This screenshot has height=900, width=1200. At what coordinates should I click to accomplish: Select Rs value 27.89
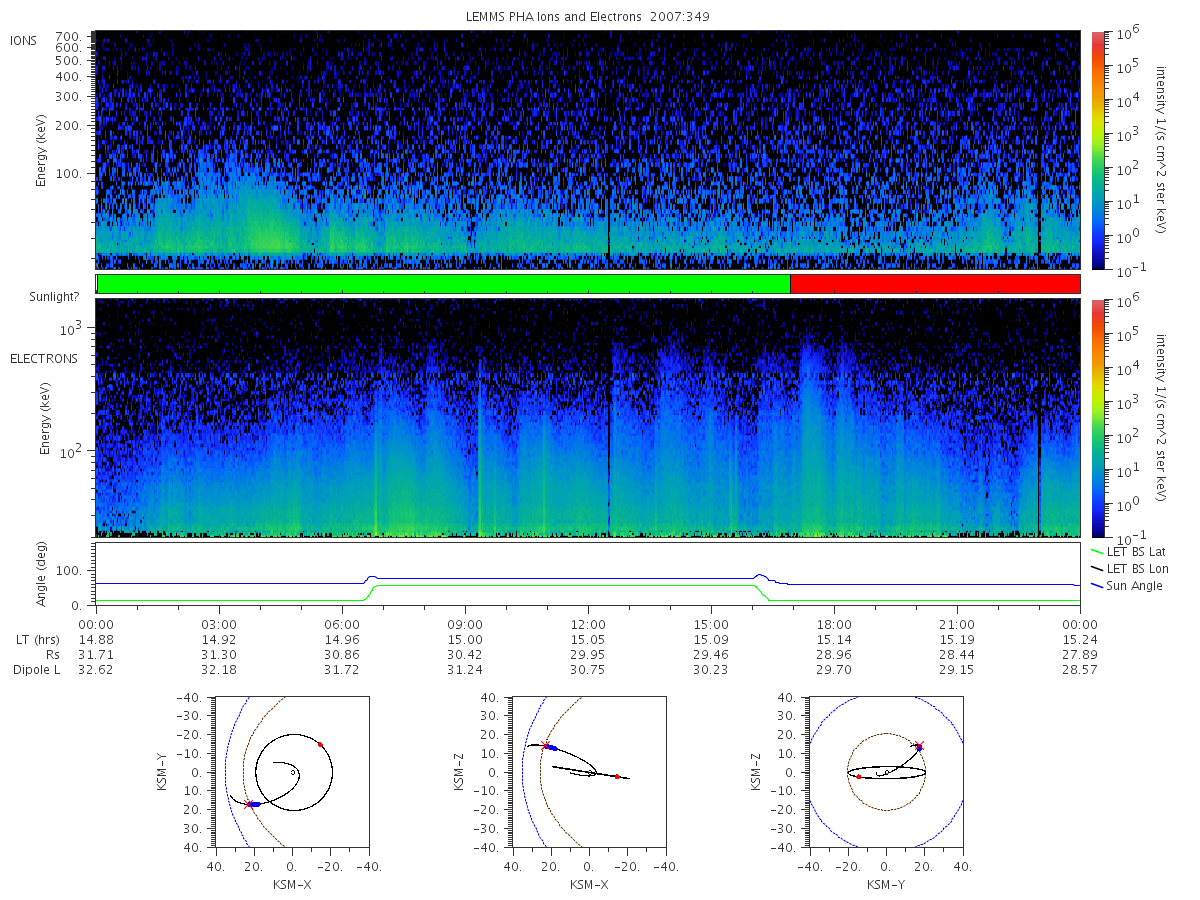point(1080,654)
